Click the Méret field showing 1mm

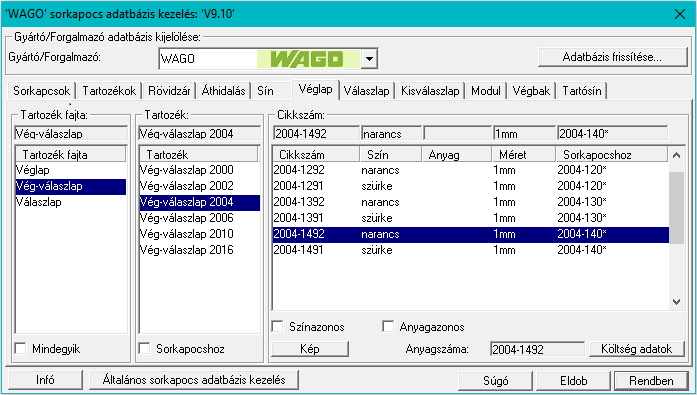point(524,133)
